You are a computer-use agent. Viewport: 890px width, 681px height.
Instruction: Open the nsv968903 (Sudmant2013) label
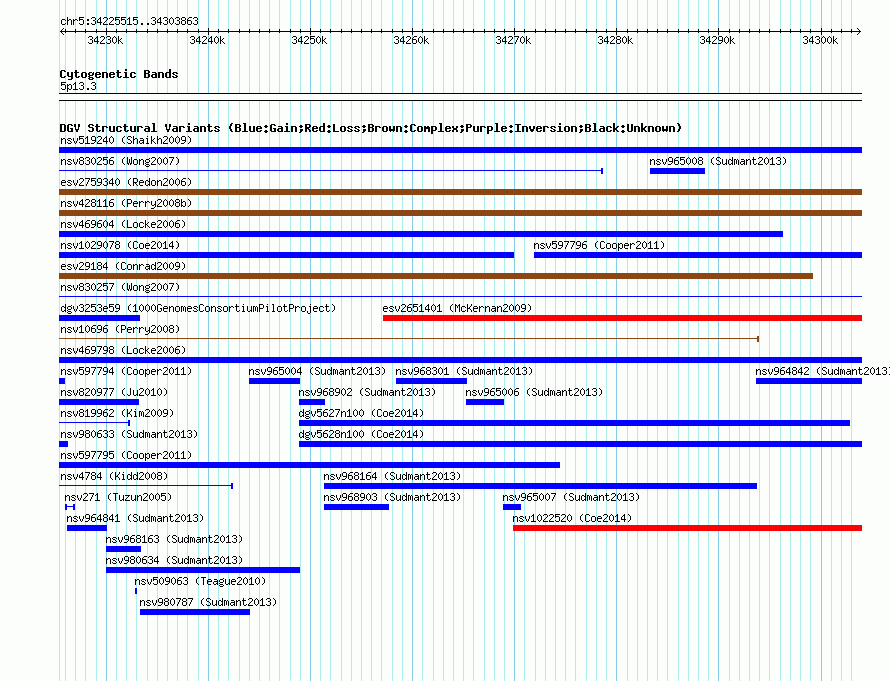pyautogui.click(x=392, y=497)
